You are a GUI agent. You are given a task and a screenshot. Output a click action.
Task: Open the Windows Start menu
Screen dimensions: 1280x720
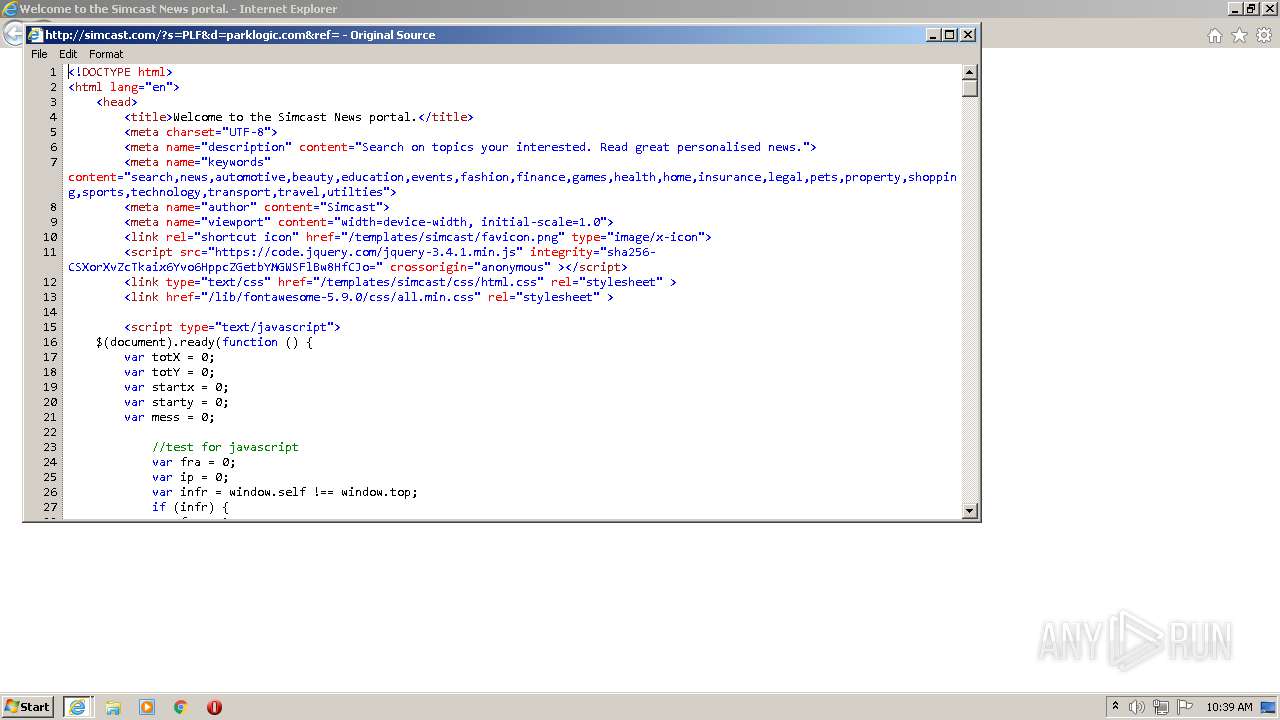(x=28, y=706)
